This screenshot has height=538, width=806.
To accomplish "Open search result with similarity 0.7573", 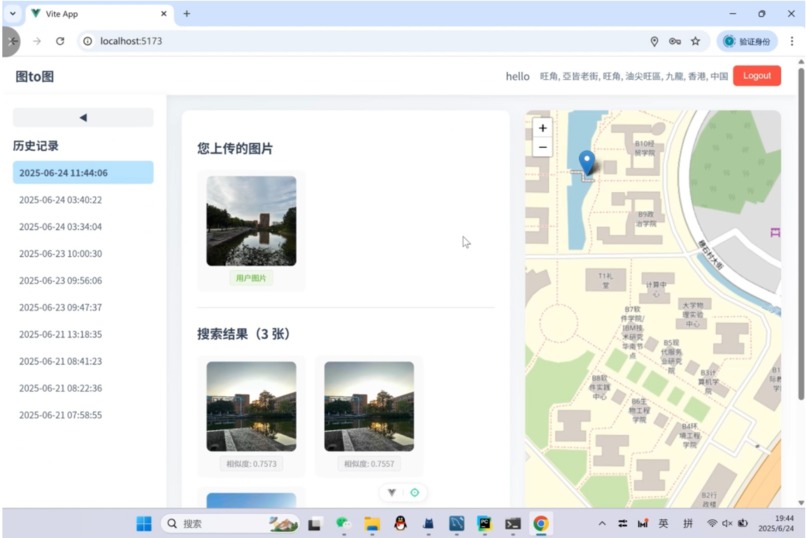I will tap(251, 406).
